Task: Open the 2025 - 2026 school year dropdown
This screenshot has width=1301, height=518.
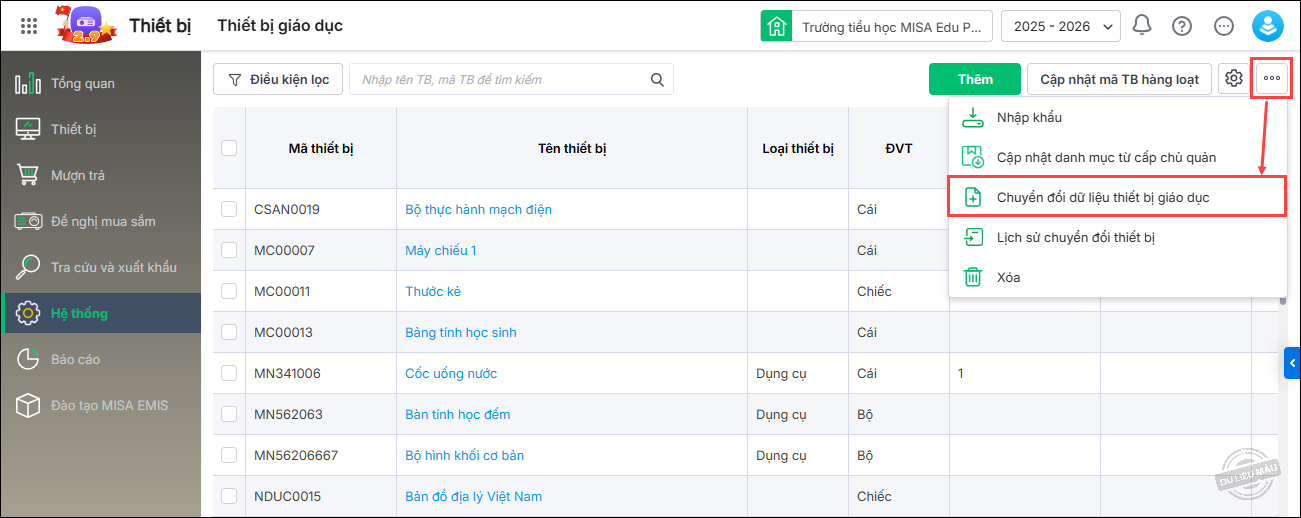Action: [x=1060, y=26]
